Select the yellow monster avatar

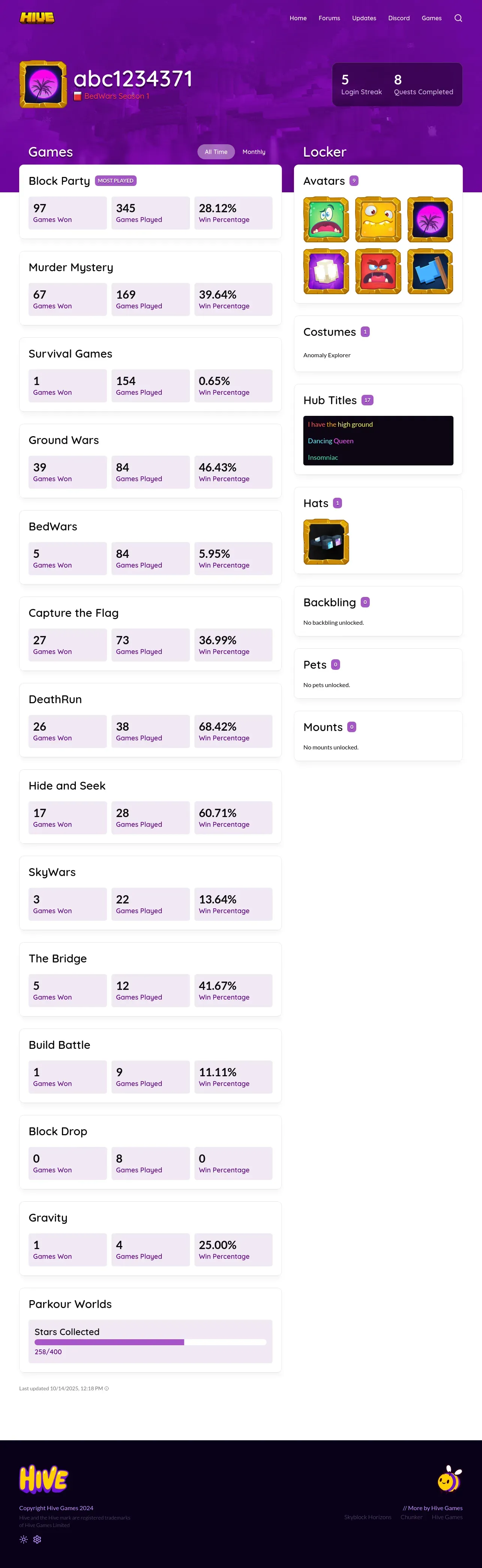pos(378,220)
